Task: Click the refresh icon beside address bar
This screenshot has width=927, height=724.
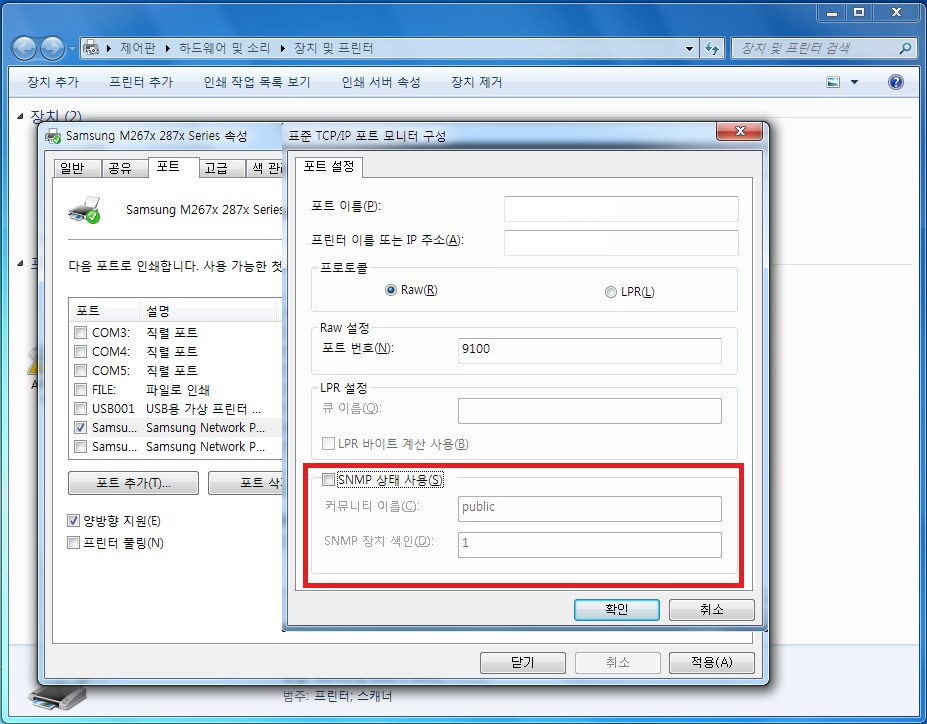Action: [712, 48]
